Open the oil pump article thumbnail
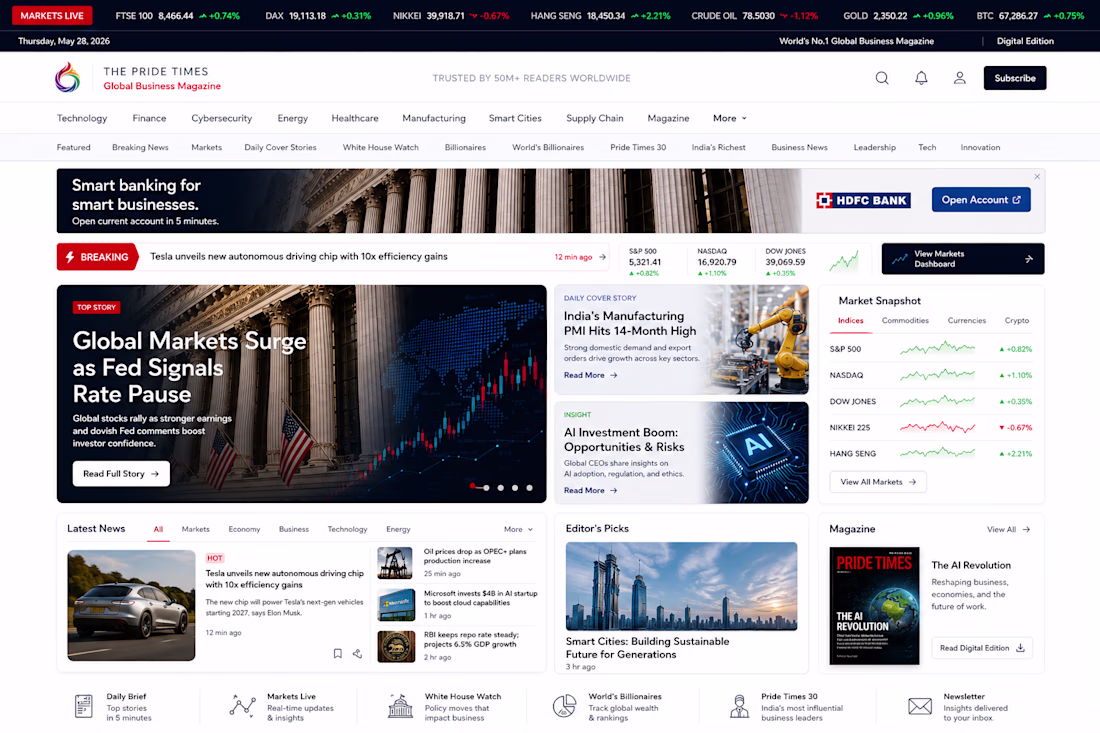 click(x=396, y=564)
